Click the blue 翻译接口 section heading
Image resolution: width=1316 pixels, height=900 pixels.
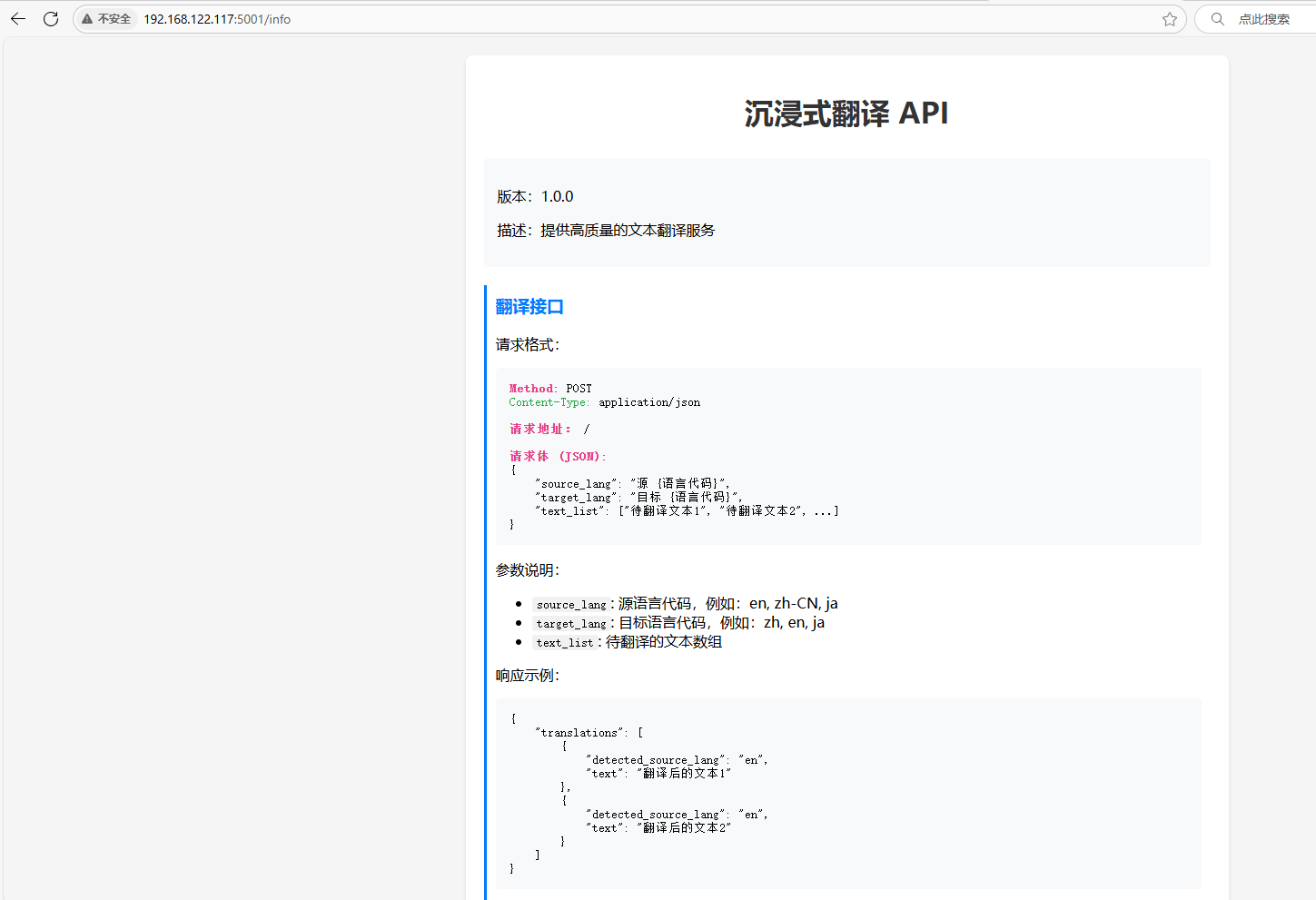coord(529,307)
